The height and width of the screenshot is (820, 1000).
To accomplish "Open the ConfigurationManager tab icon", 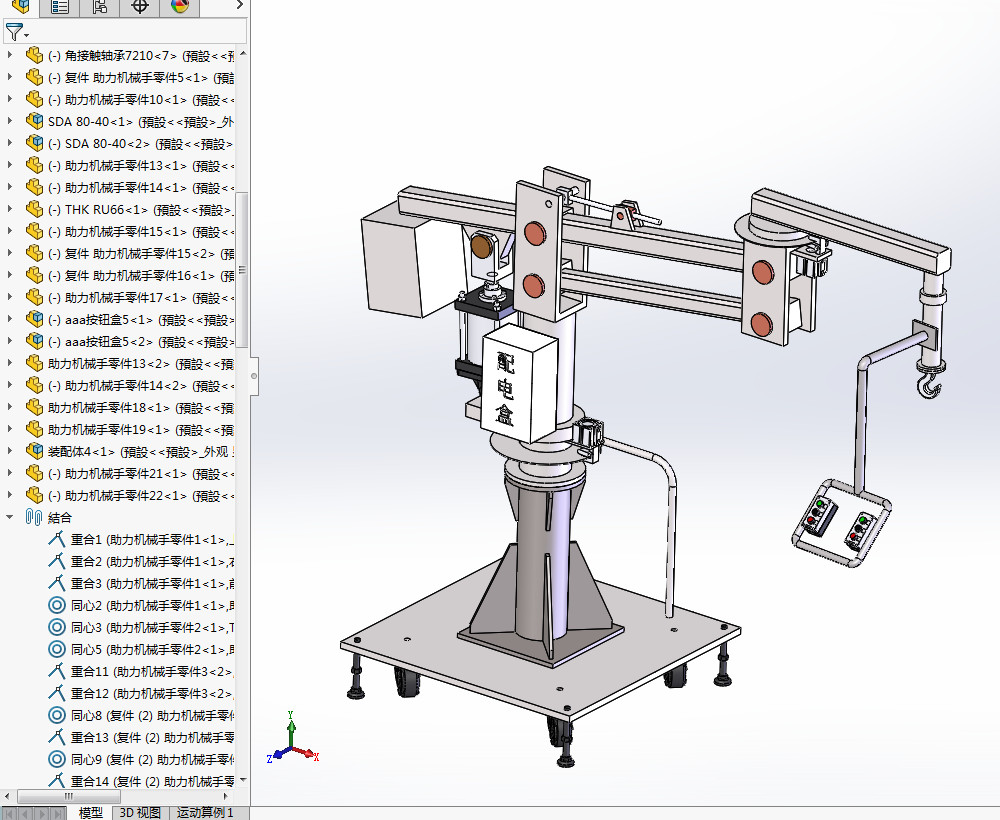I will (99, 6).
